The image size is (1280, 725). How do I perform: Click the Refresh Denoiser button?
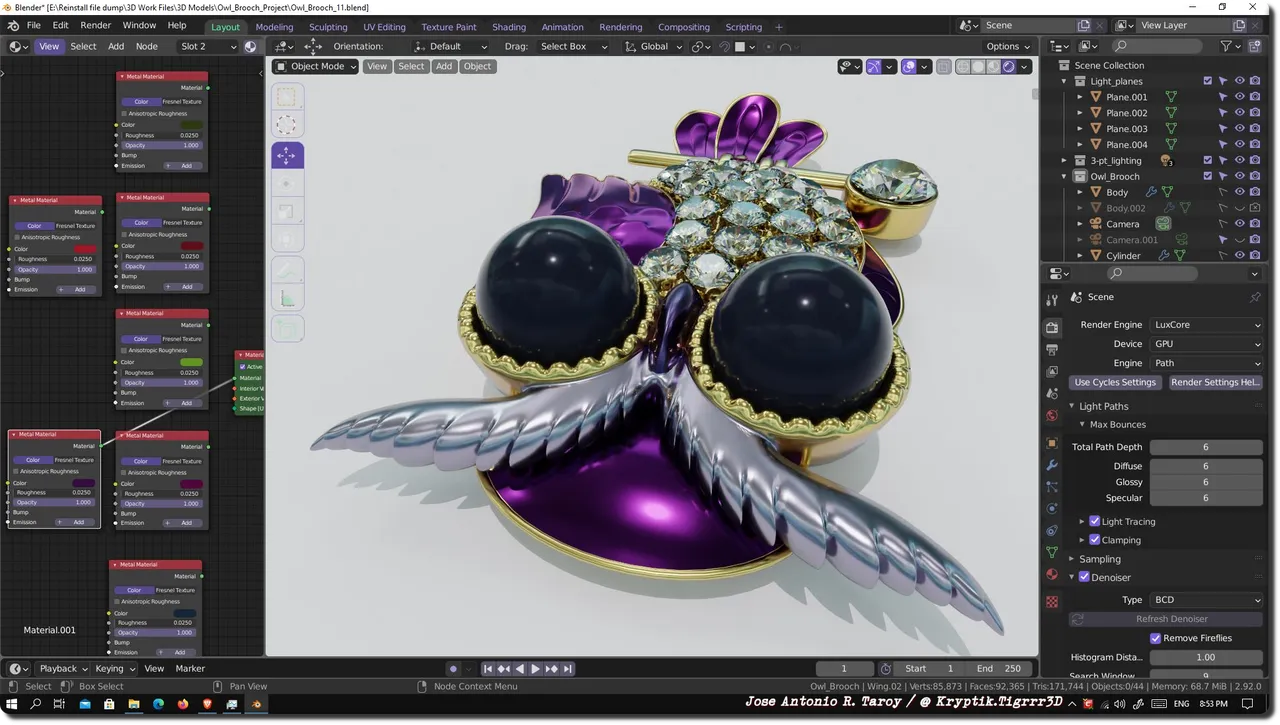(1166, 619)
